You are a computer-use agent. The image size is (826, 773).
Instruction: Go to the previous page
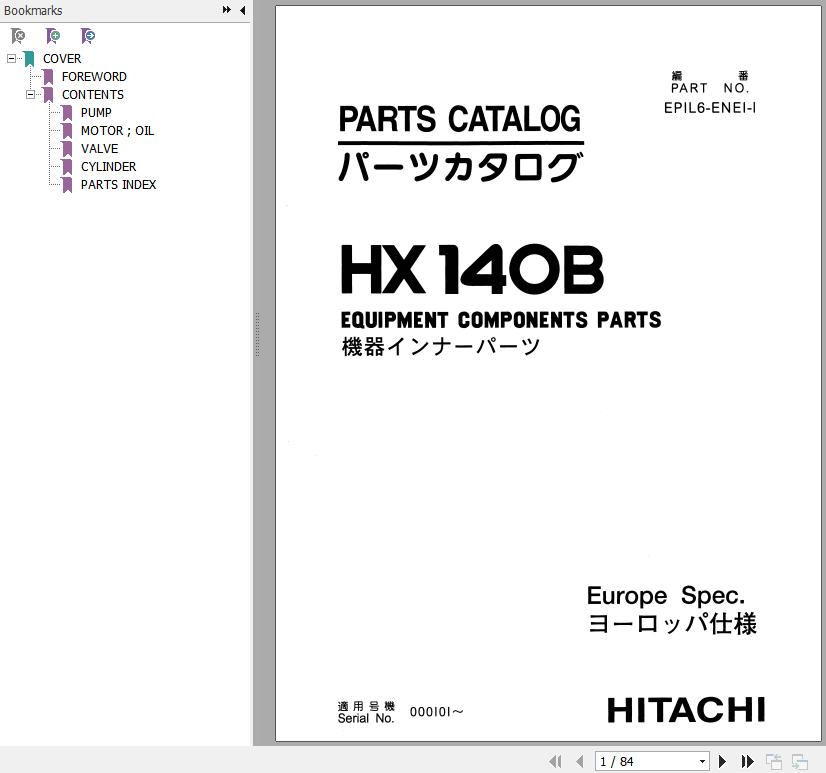(x=580, y=761)
